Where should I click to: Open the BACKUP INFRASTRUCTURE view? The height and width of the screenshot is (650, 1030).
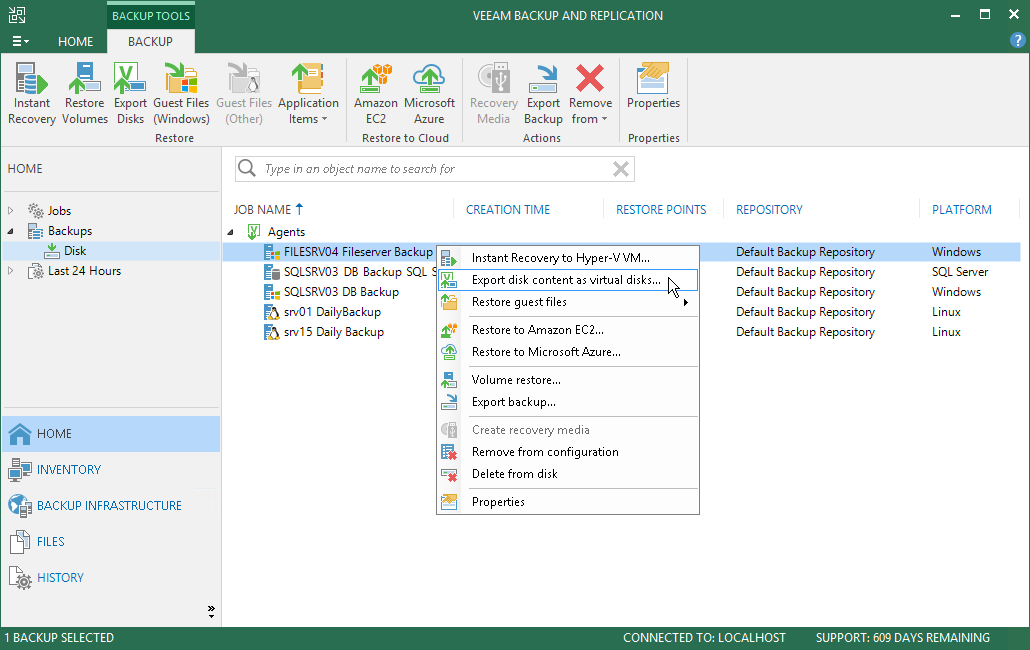tap(111, 506)
